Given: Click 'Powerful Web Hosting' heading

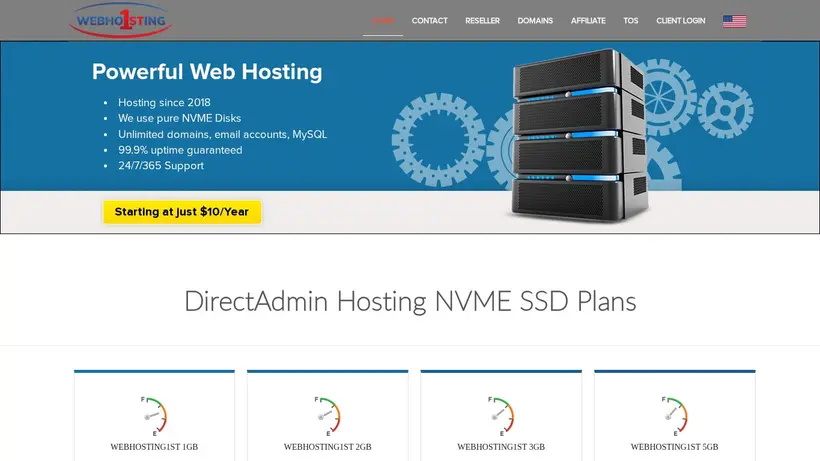Looking at the screenshot, I should (207, 72).
